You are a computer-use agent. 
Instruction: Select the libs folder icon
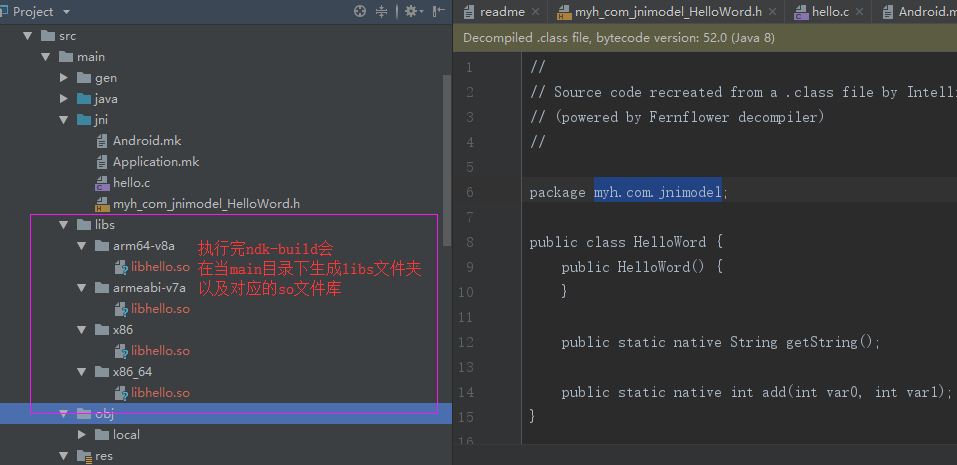click(x=84, y=225)
